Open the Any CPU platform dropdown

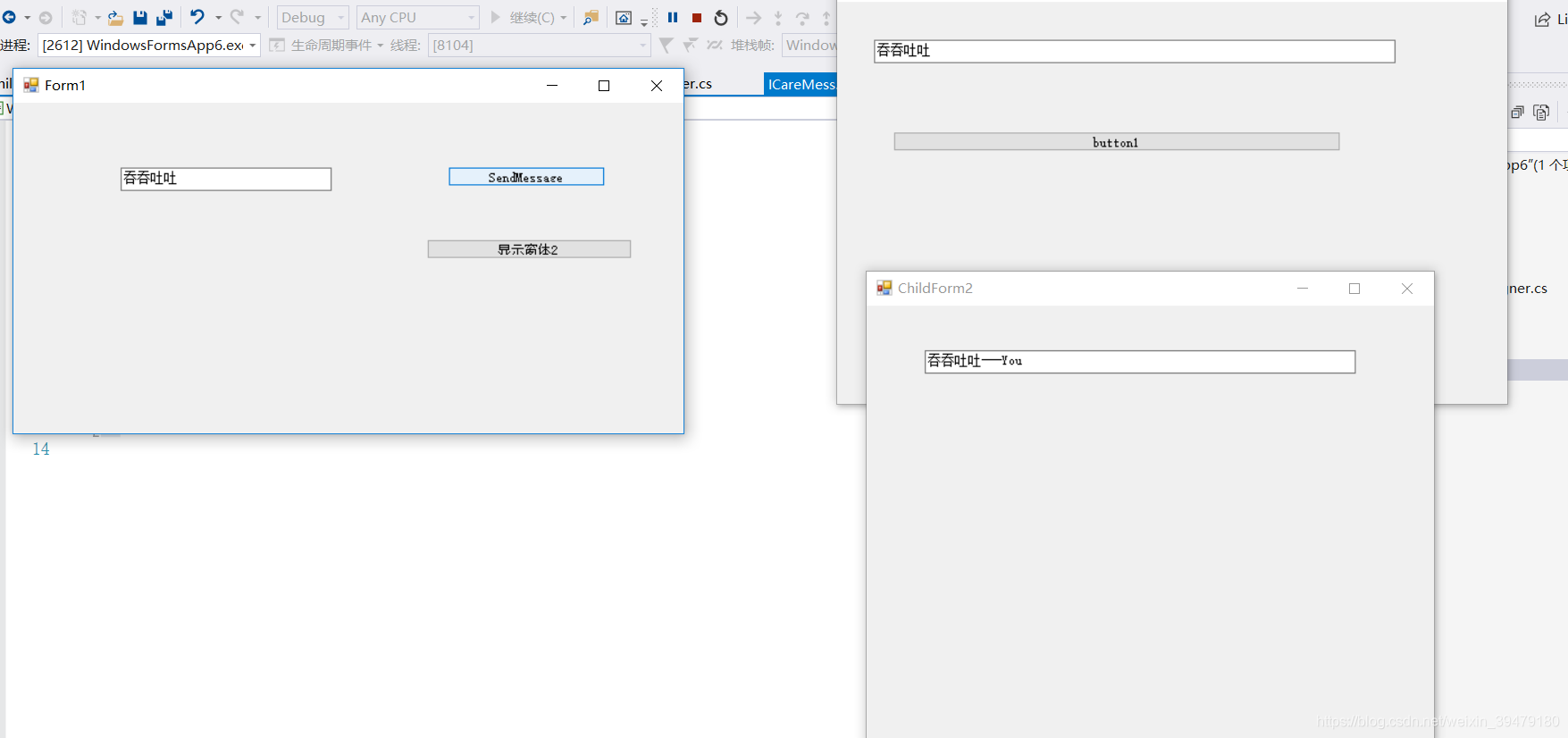[418, 18]
